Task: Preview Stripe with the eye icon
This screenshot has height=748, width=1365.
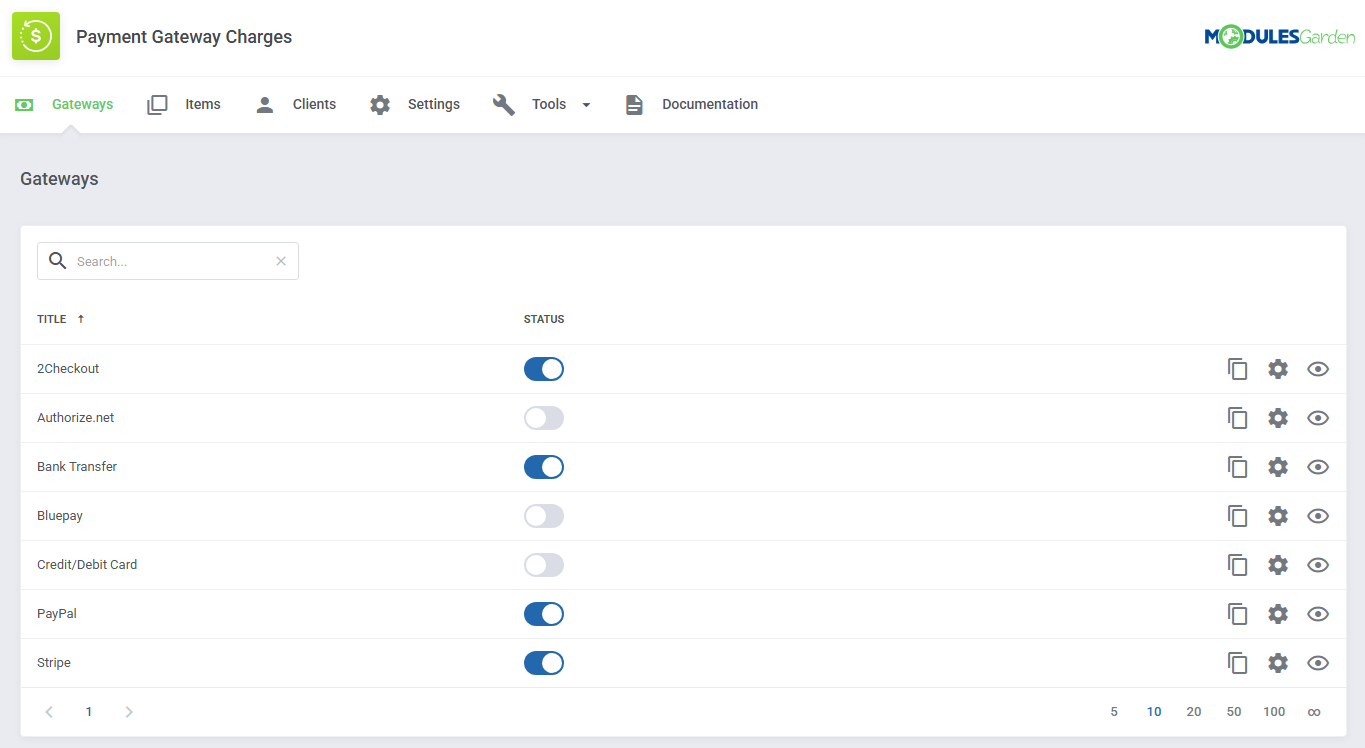Action: pyautogui.click(x=1317, y=662)
